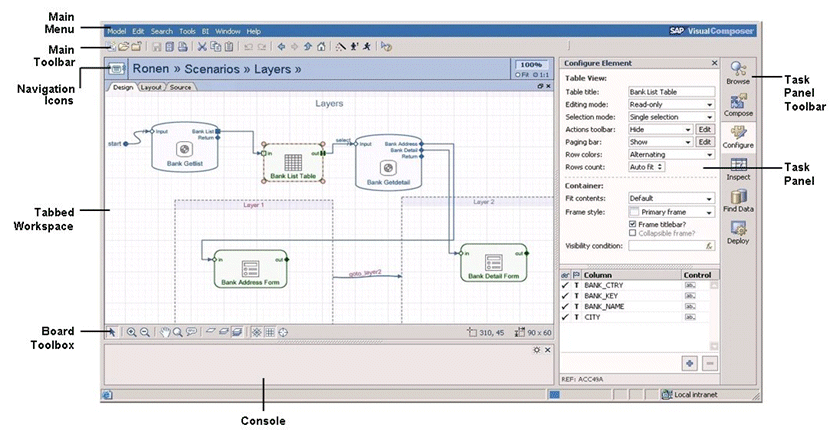Screen dimensions: 830x431
Task: Click the plus add column button
Action: [689, 364]
